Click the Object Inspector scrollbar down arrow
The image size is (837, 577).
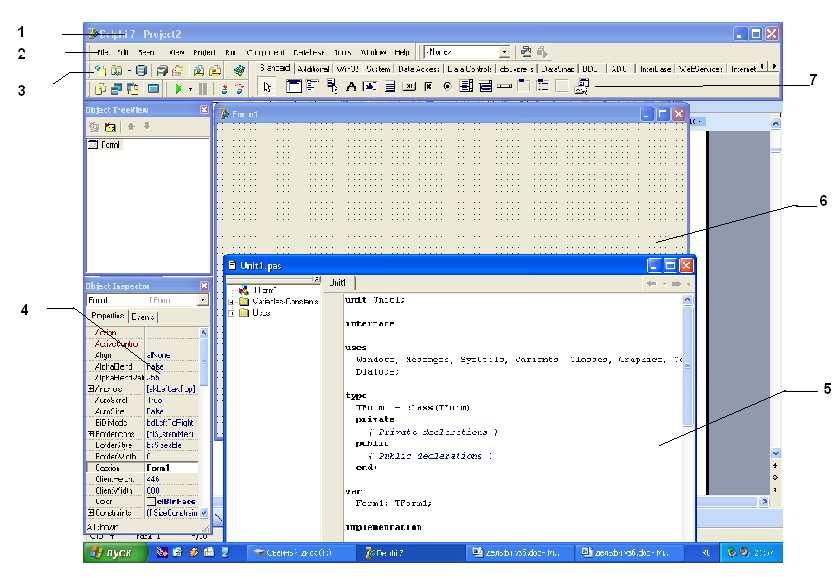point(203,513)
